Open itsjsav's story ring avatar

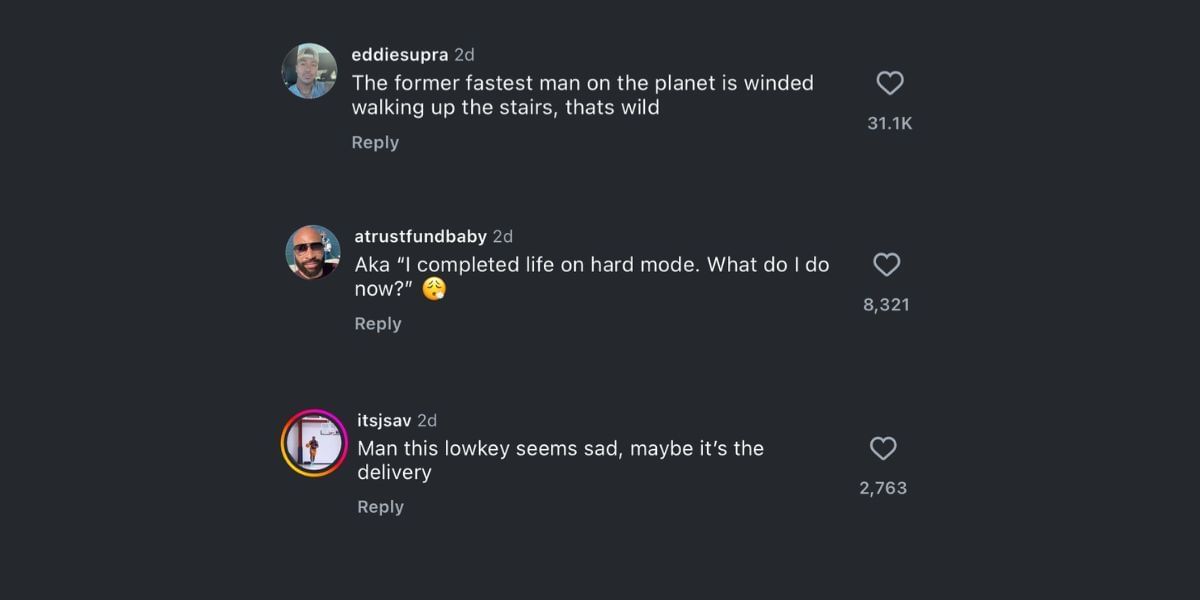314,442
